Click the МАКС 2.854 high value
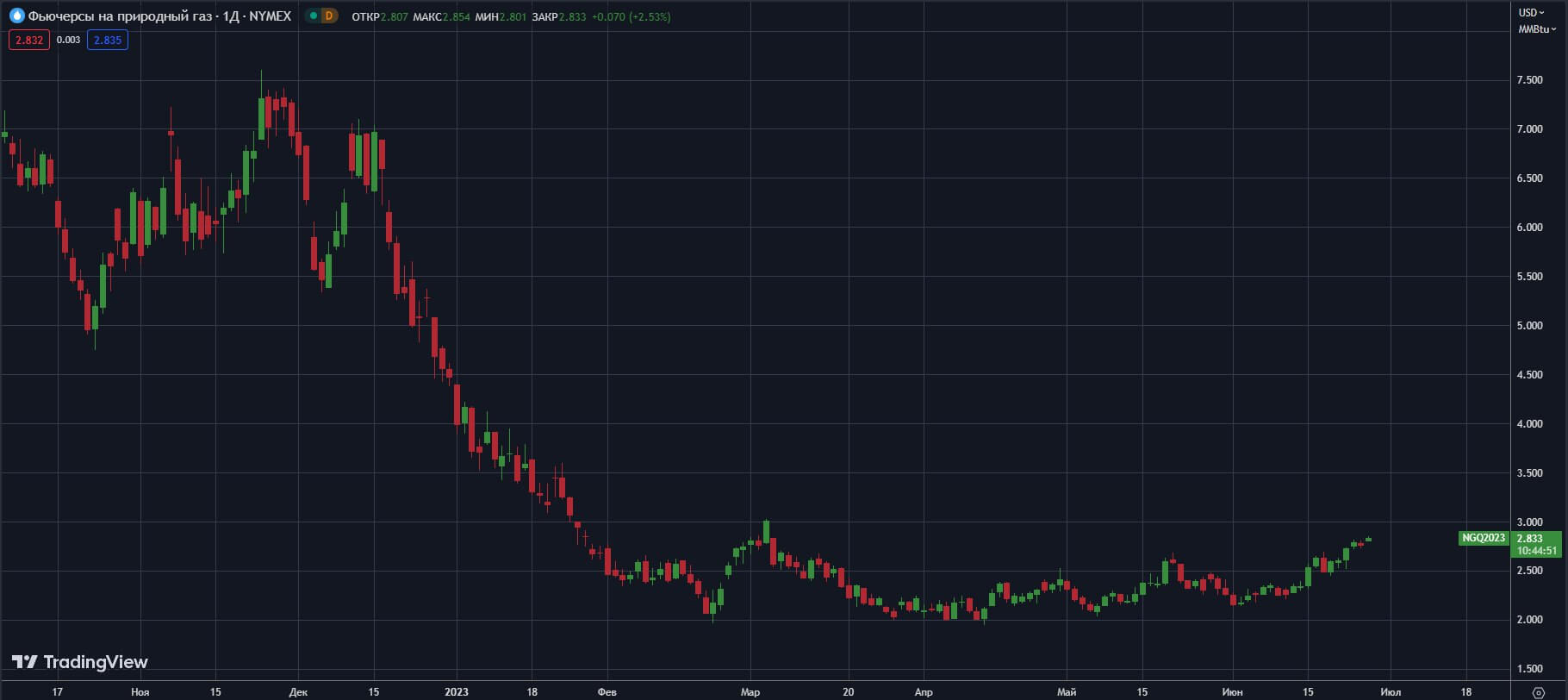The width and height of the screenshot is (1568, 700). click(441, 16)
